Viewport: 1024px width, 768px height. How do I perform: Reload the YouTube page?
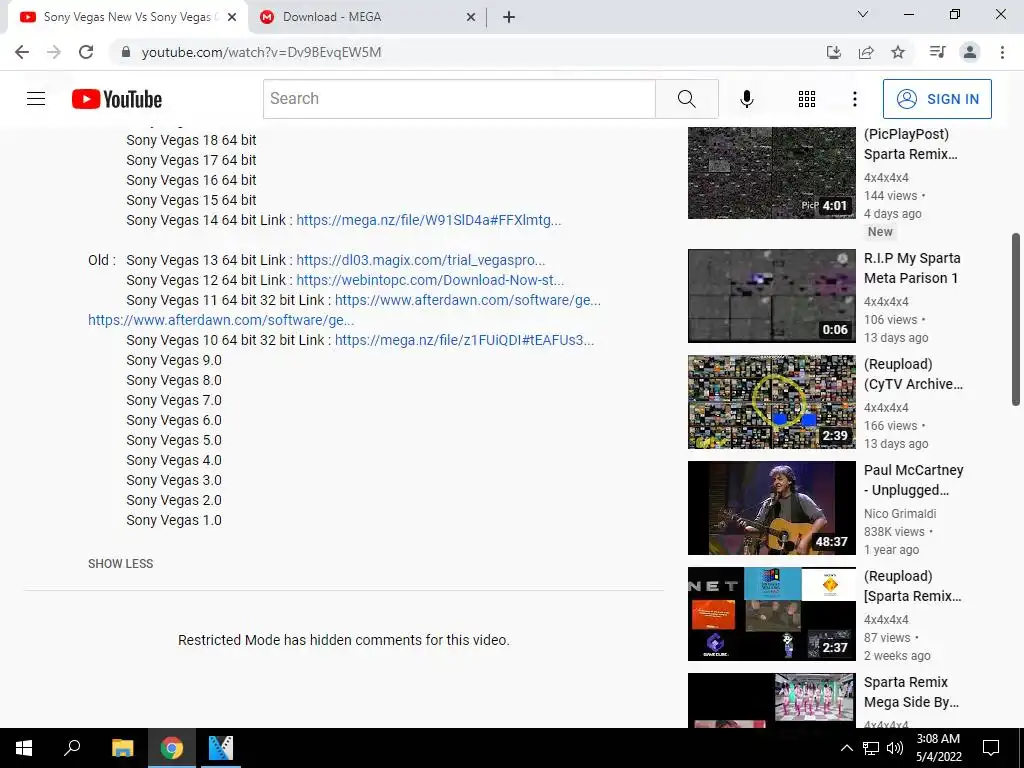86,52
